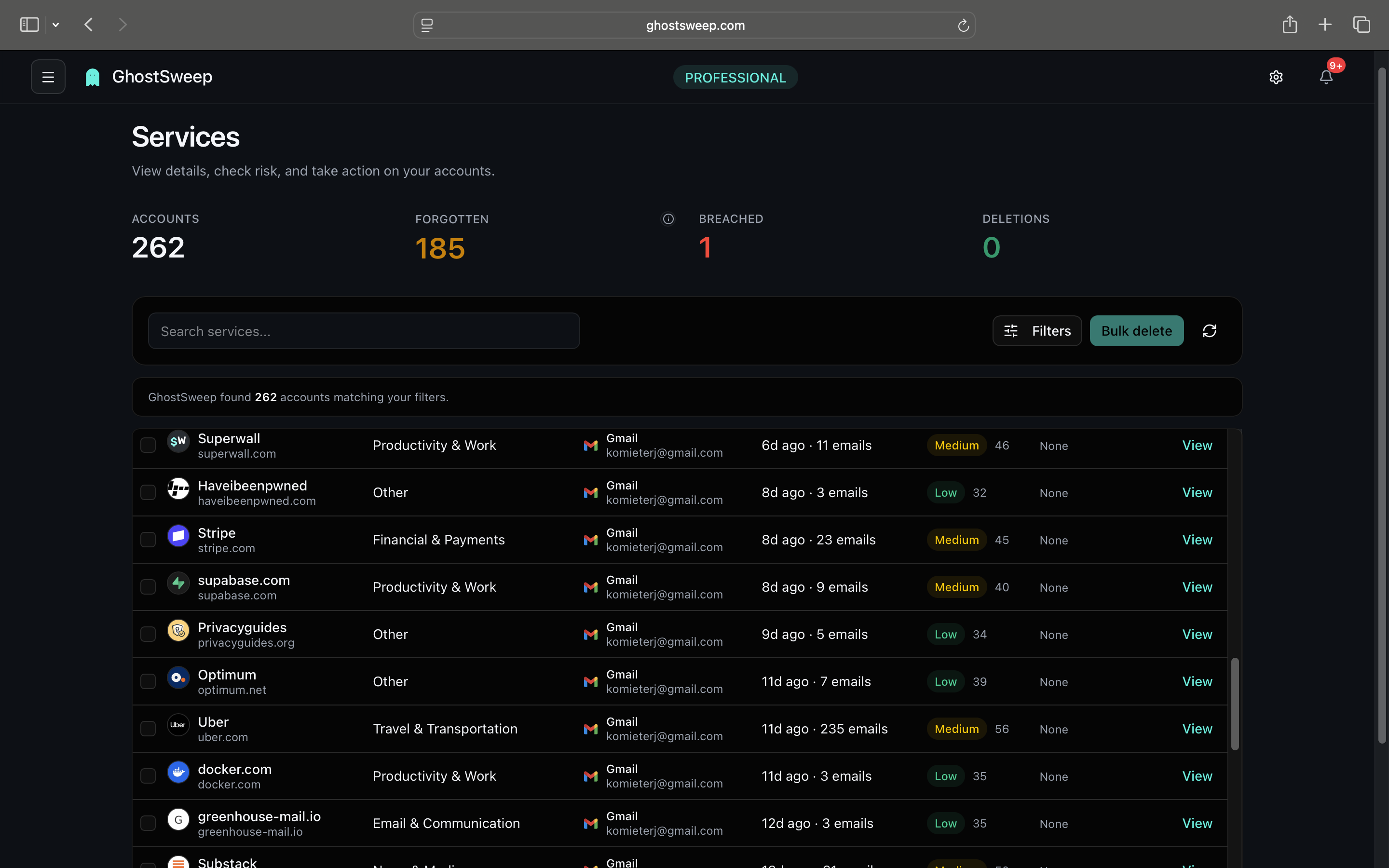Check the Privacyguides row checkbox
Image resolution: width=1389 pixels, height=868 pixels.
click(148, 634)
